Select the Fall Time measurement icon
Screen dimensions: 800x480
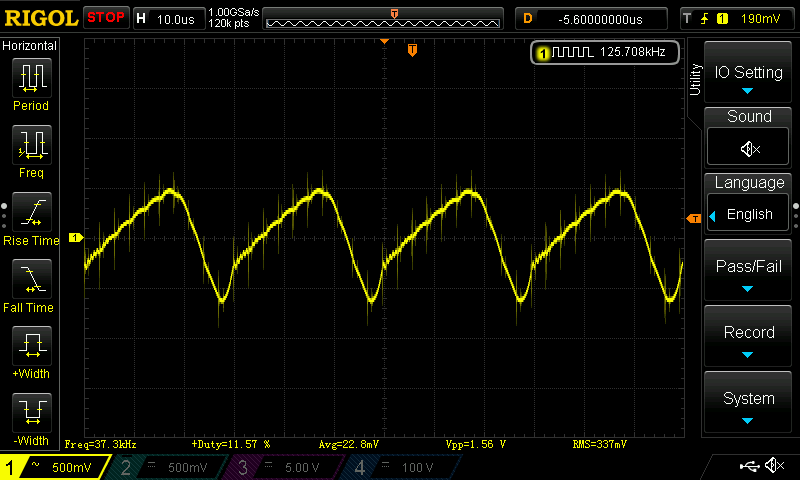(32, 279)
